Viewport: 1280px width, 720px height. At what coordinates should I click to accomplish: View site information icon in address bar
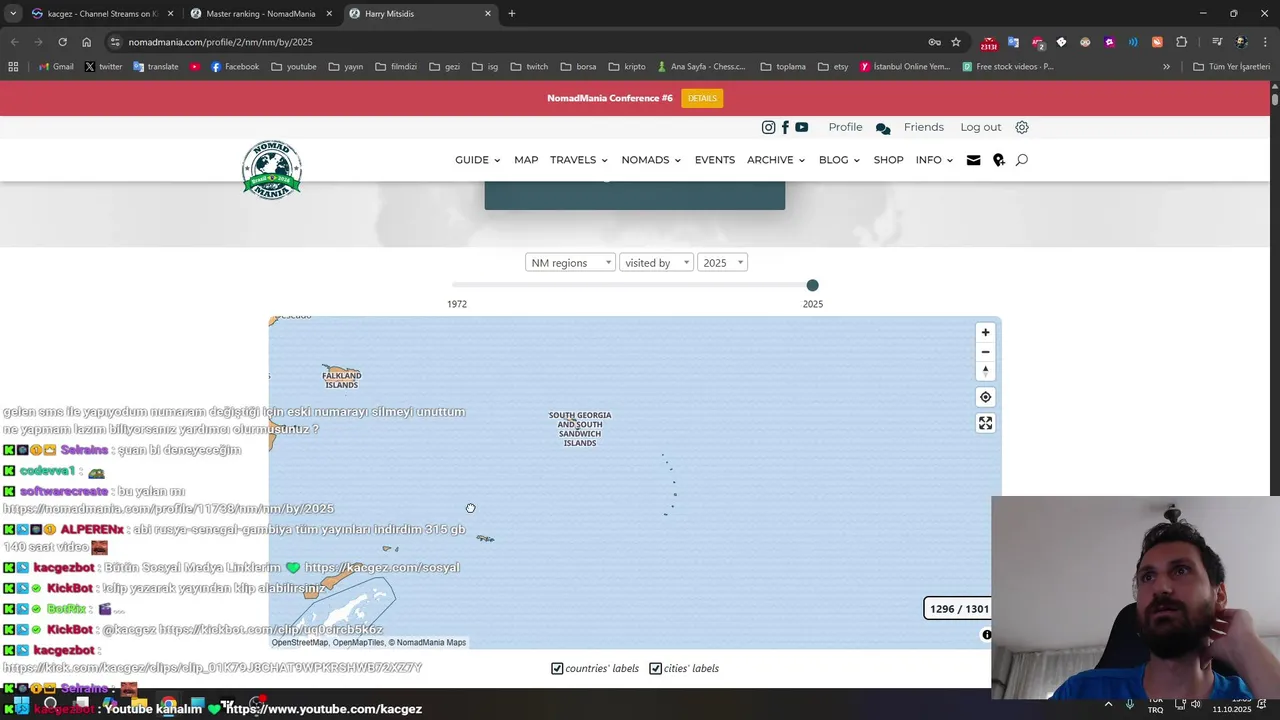115,42
